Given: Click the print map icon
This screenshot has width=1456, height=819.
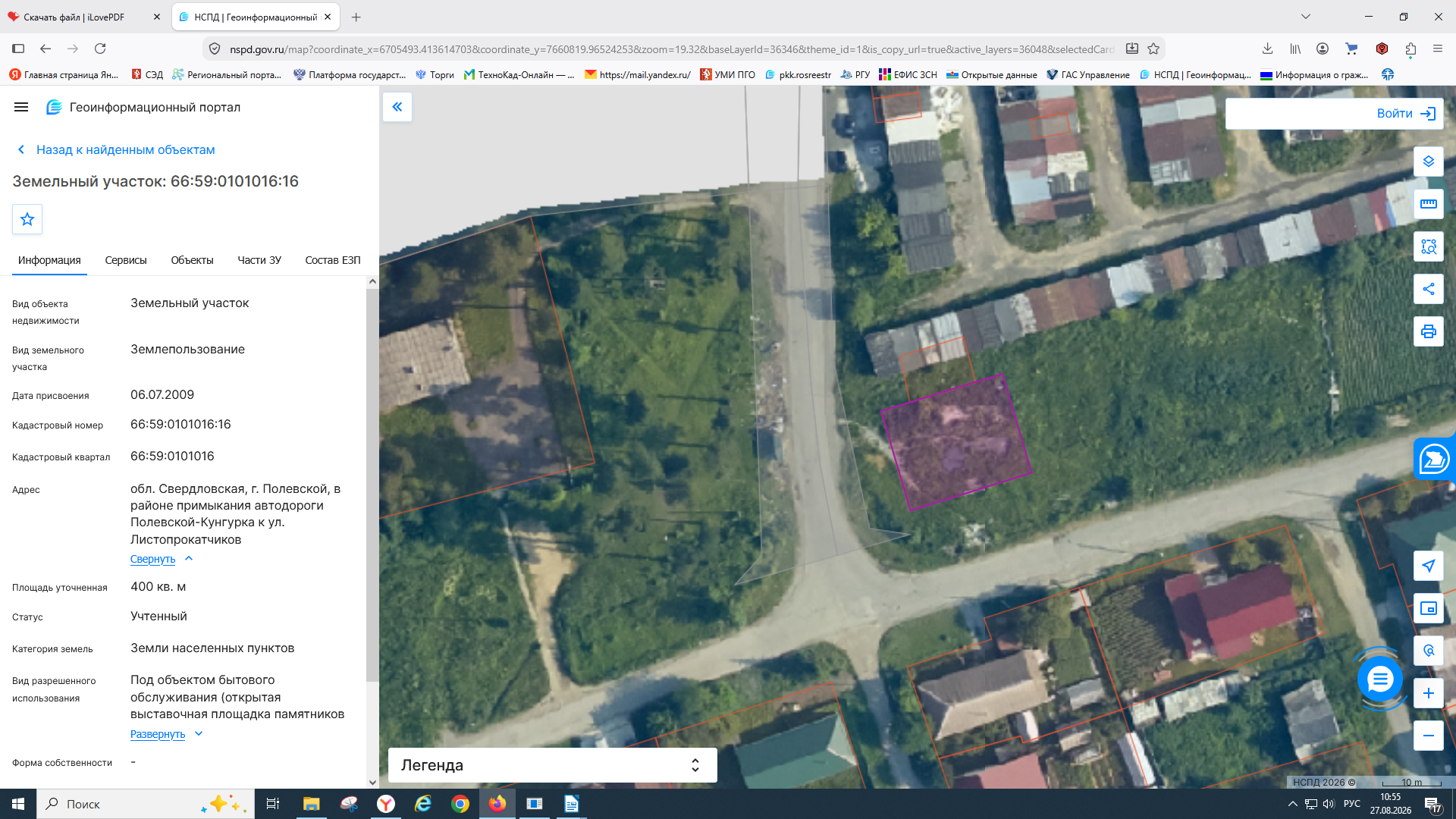Looking at the screenshot, I should click(1428, 331).
